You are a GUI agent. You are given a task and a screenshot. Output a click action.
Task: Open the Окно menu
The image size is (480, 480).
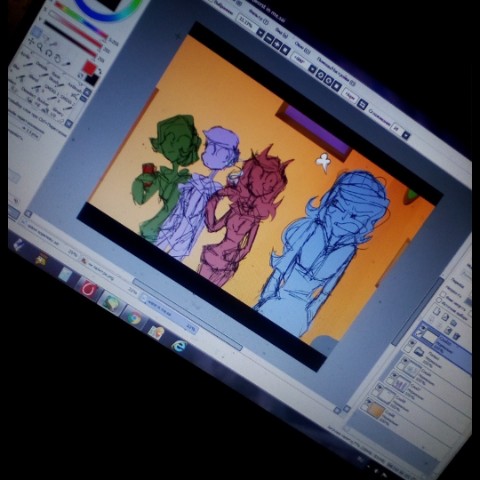click(x=303, y=47)
